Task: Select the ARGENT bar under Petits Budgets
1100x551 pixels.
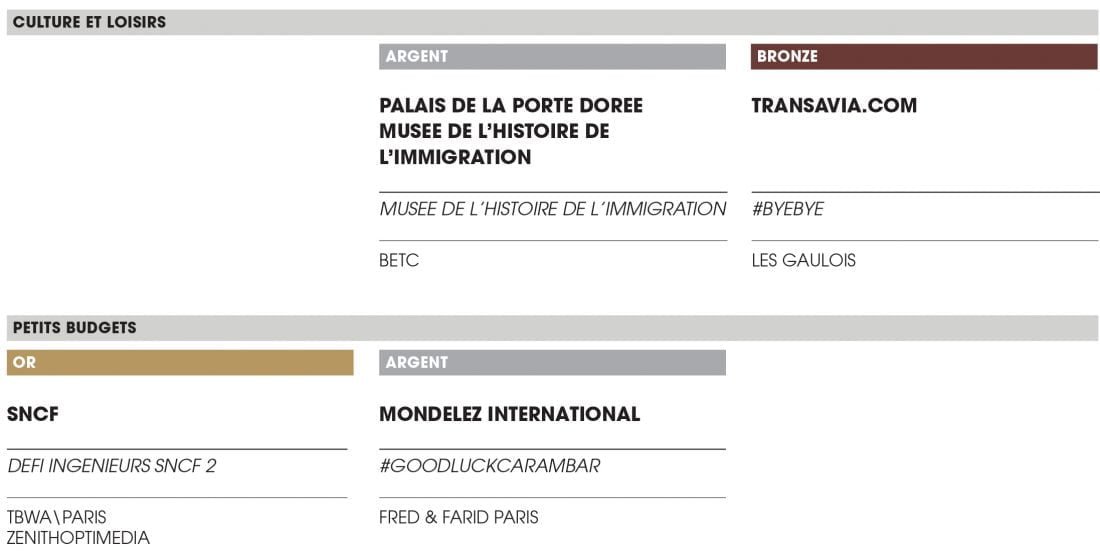Action: click(552, 363)
